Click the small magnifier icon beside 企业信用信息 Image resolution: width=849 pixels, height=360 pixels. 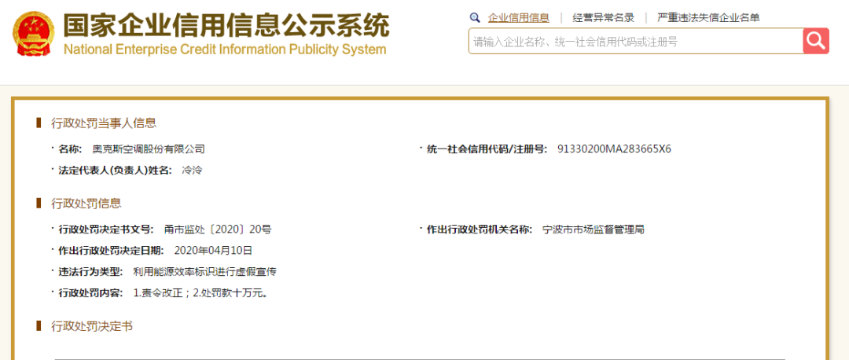[475, 18]
